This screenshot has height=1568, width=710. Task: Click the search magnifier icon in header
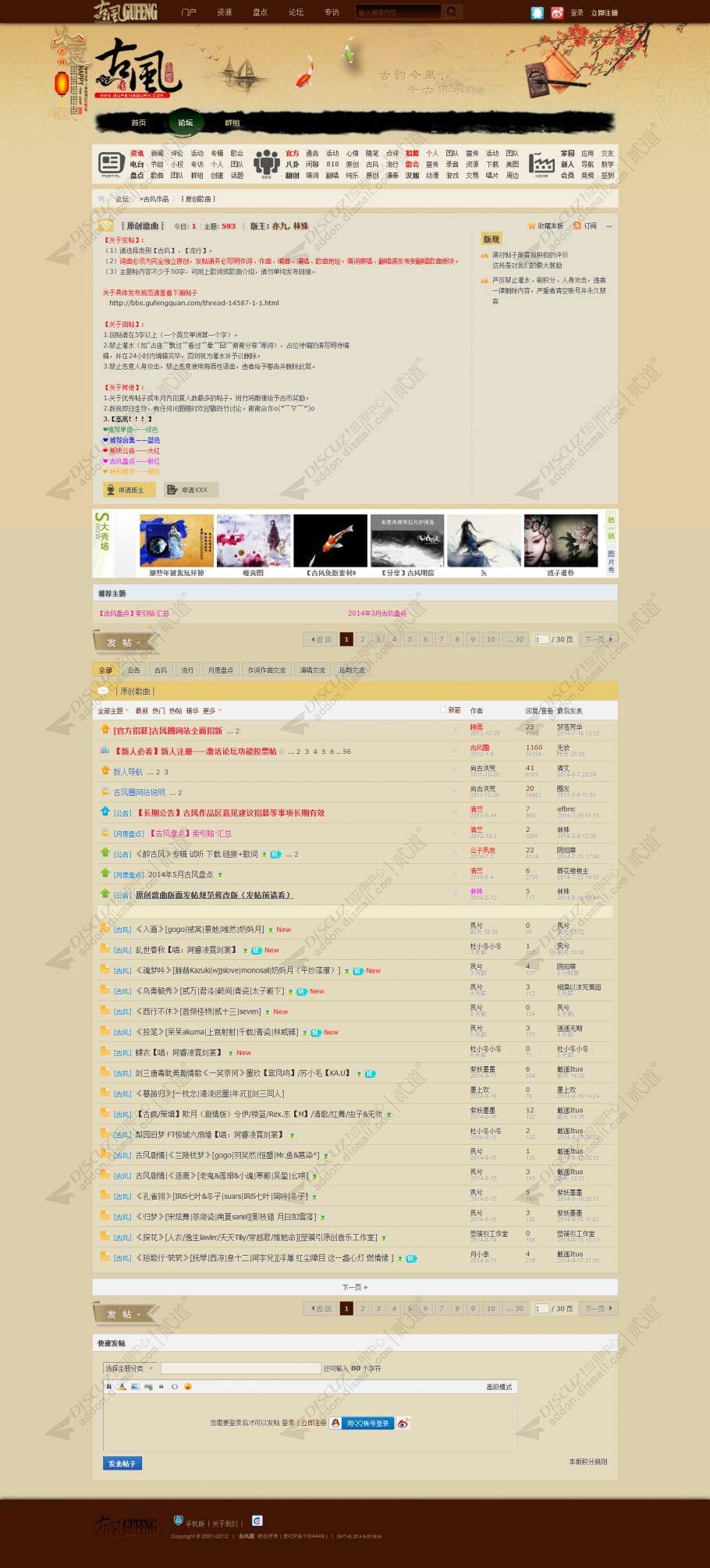(451, 12)
